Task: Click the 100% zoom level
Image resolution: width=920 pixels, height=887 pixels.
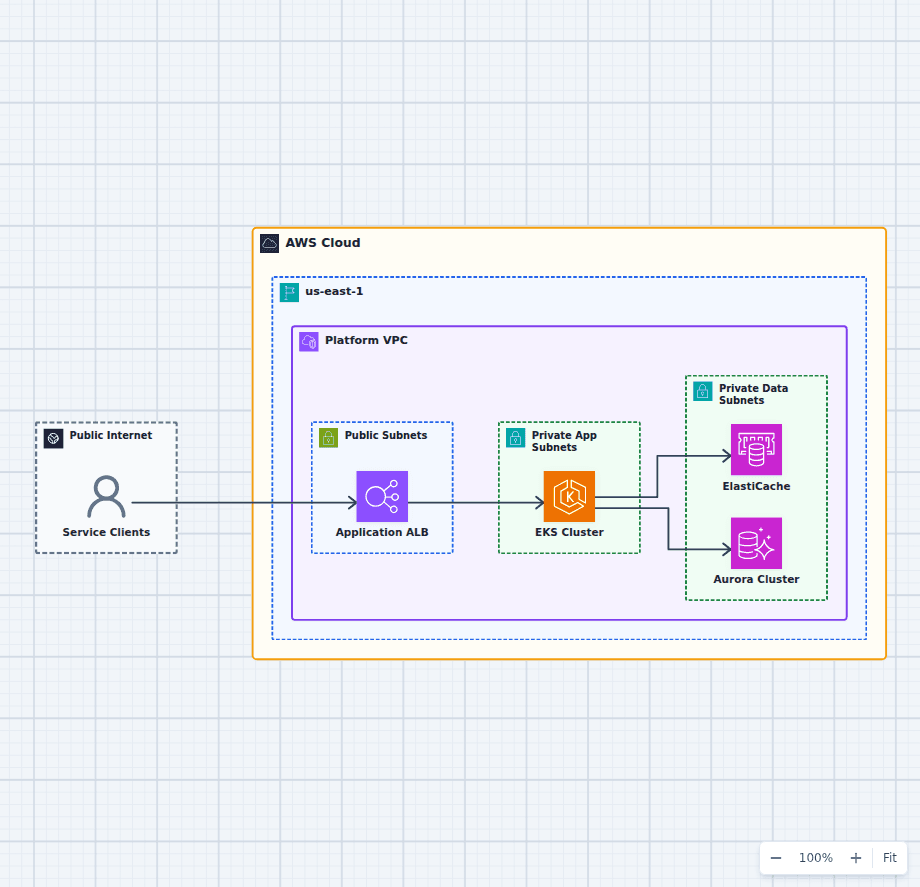Action: point(816,858)
